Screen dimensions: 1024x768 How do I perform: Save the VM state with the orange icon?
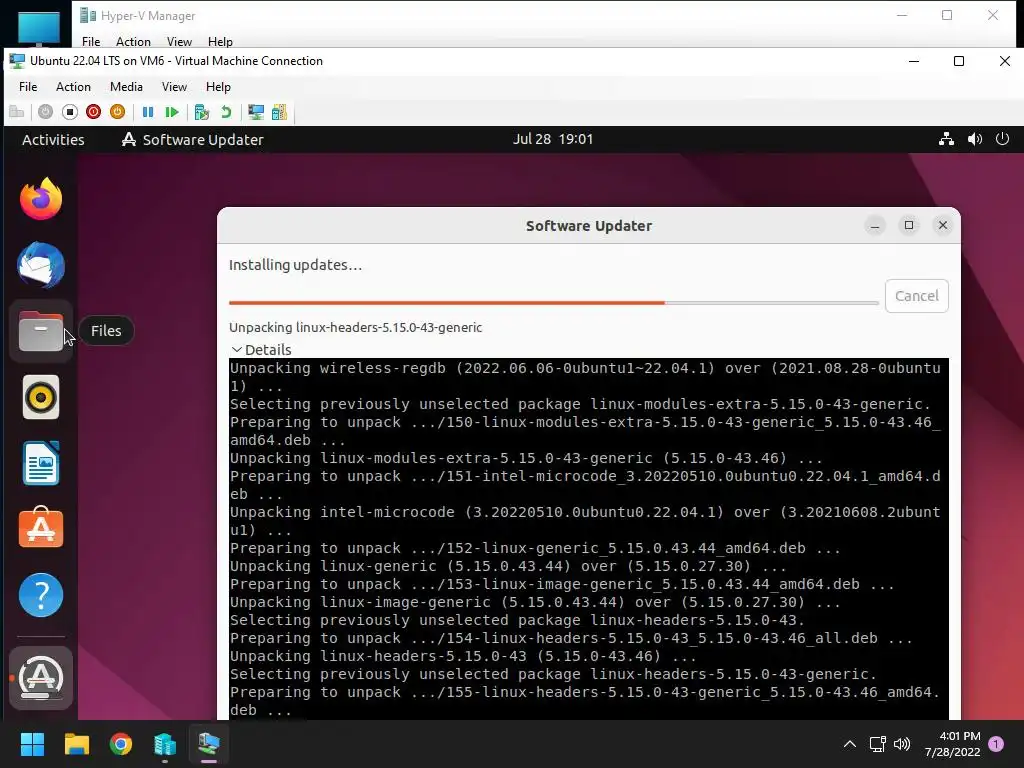coord(118,112)
